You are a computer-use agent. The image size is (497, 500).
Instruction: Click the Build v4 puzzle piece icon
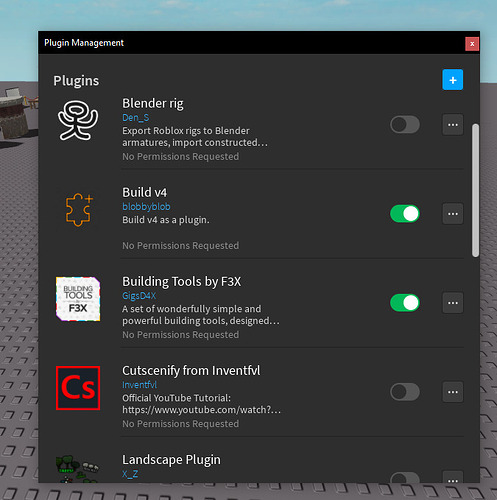(x=79, y=210)
